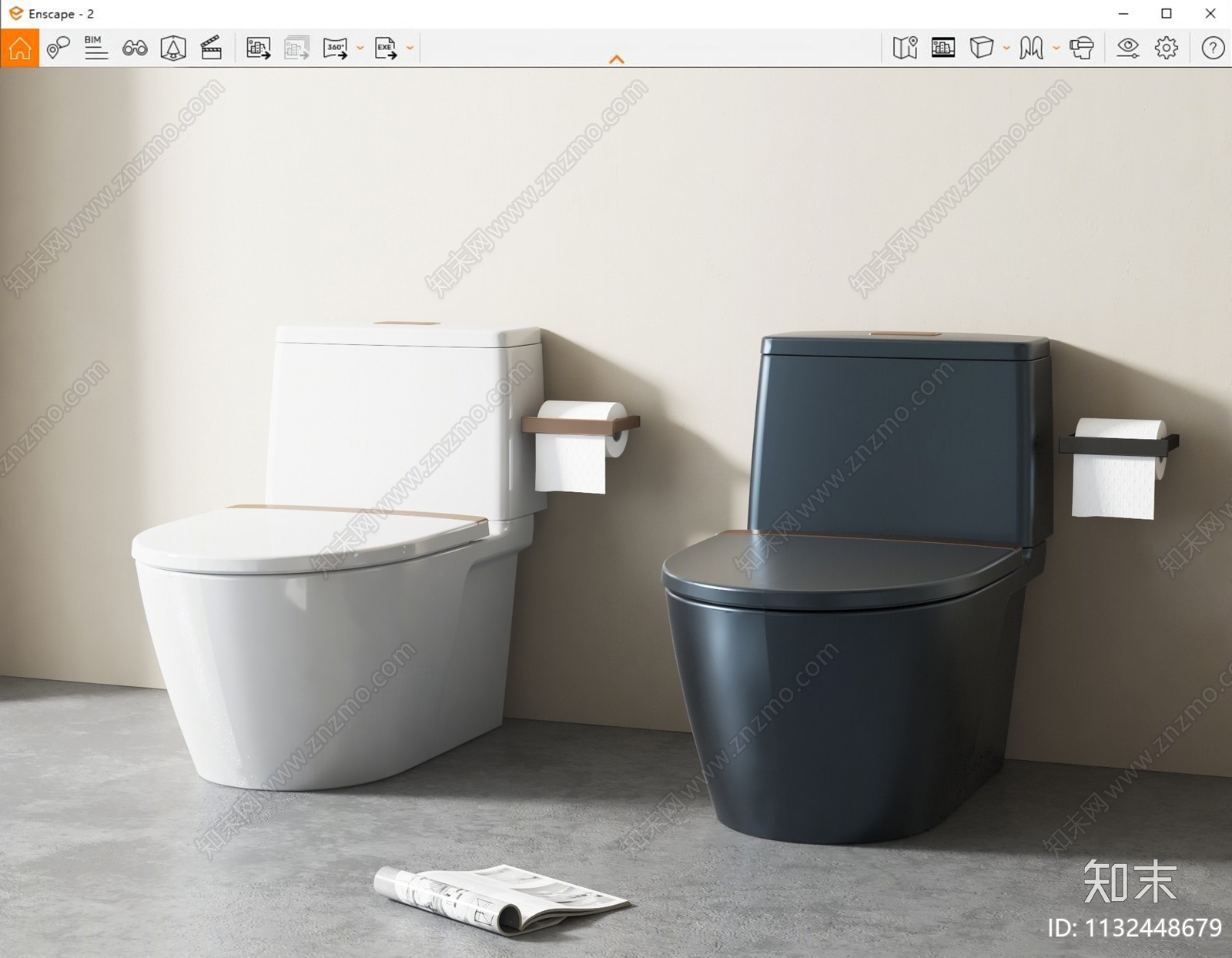Open the minimap with location pin
The width and height of the screenshot is (1232, 958).
905,48
